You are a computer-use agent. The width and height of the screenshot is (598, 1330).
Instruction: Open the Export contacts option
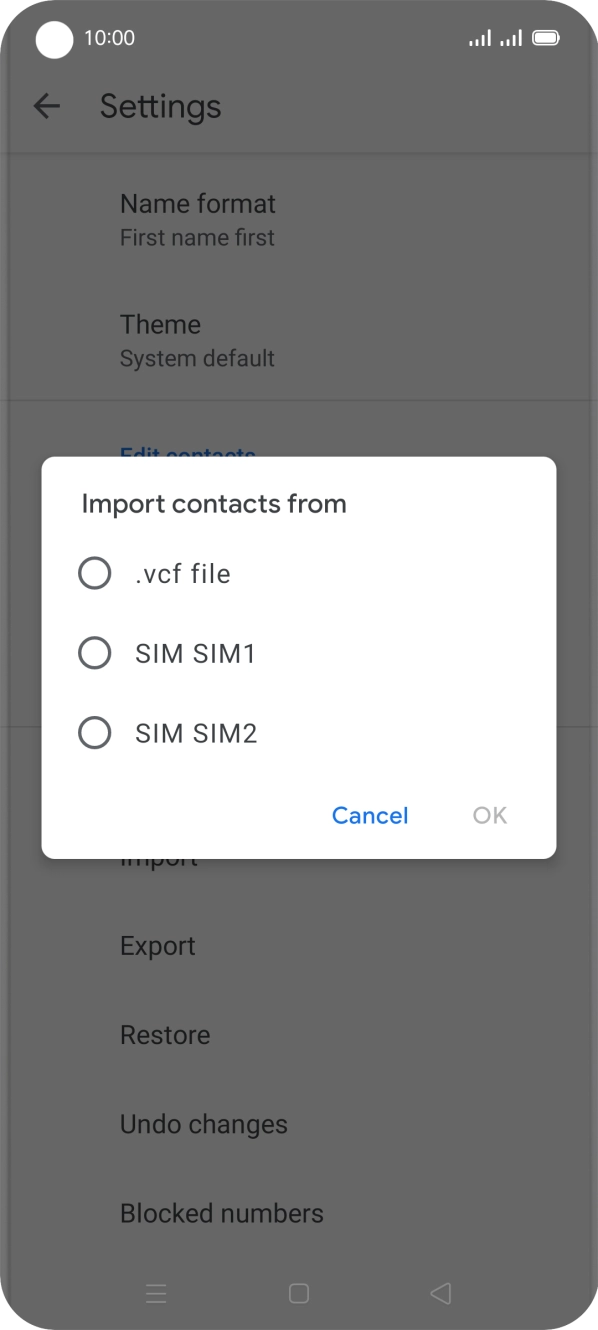pos(157,945)
